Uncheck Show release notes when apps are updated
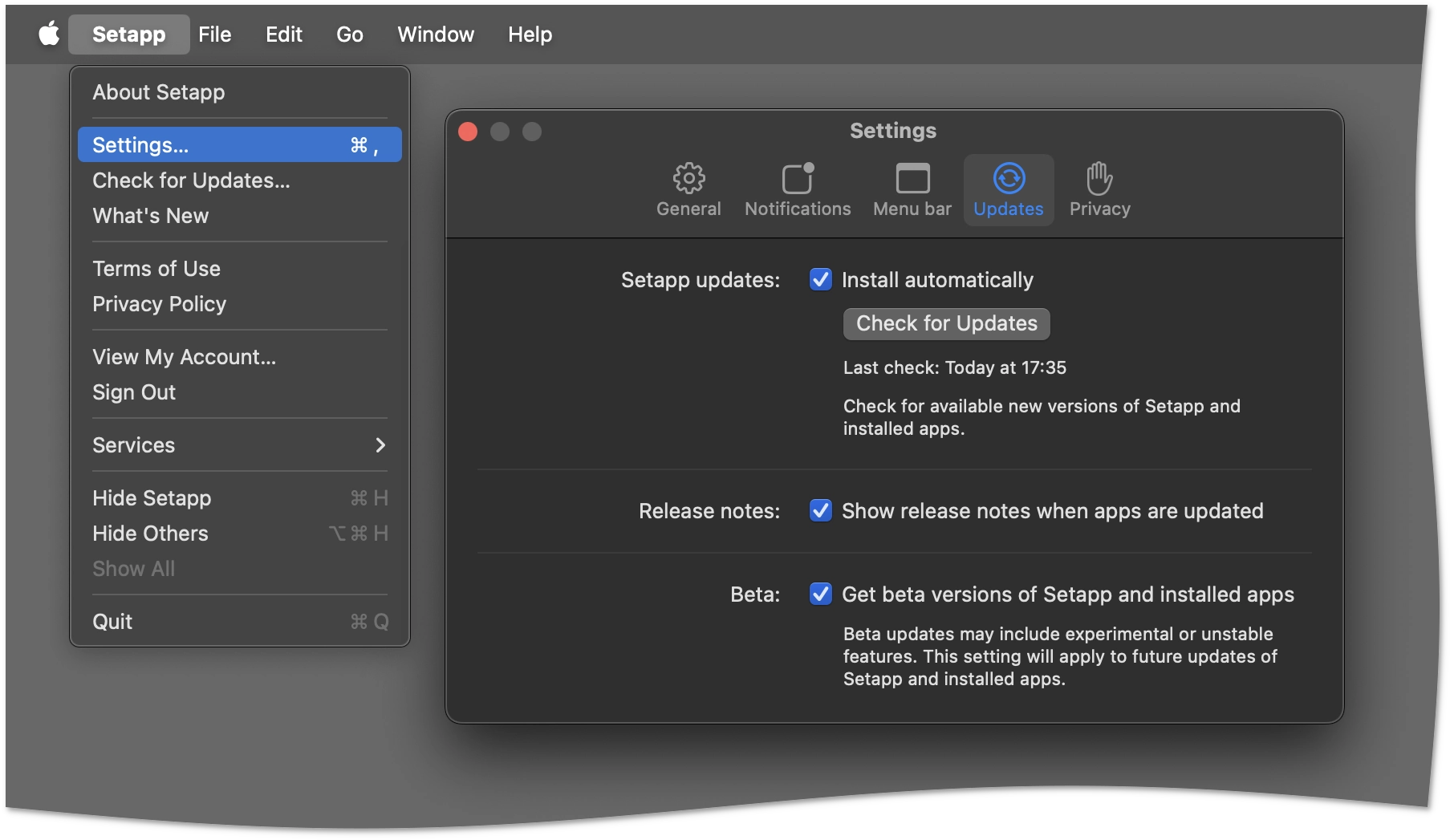 pos(821,510)
